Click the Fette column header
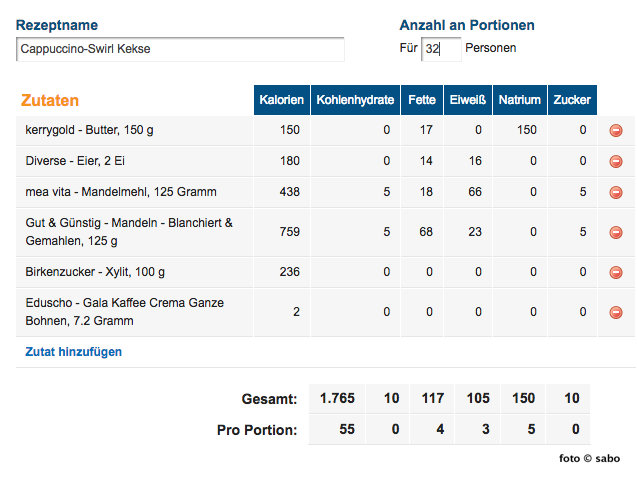 click(422, 100)
